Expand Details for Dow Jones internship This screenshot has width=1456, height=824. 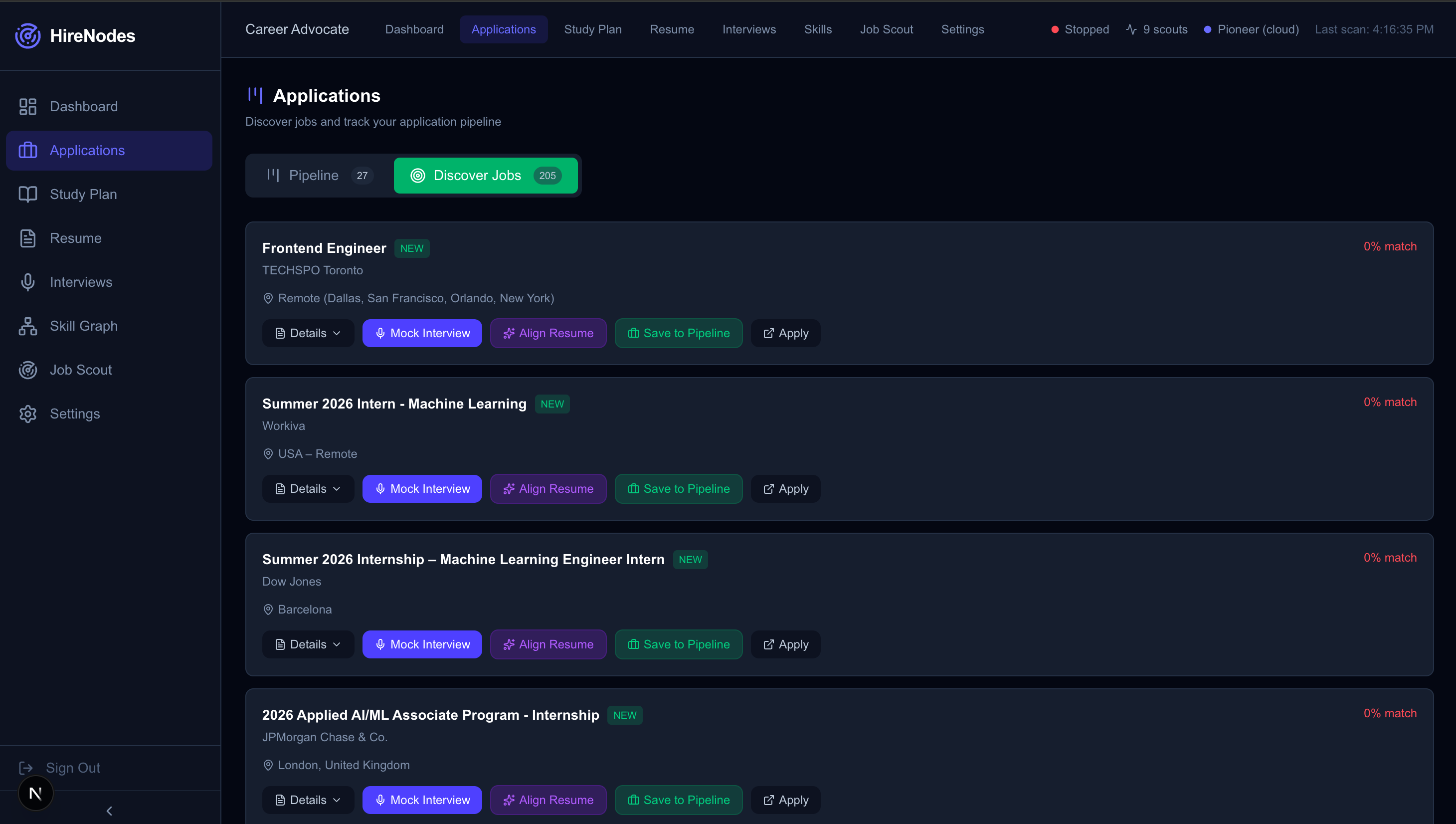[308, 644]
